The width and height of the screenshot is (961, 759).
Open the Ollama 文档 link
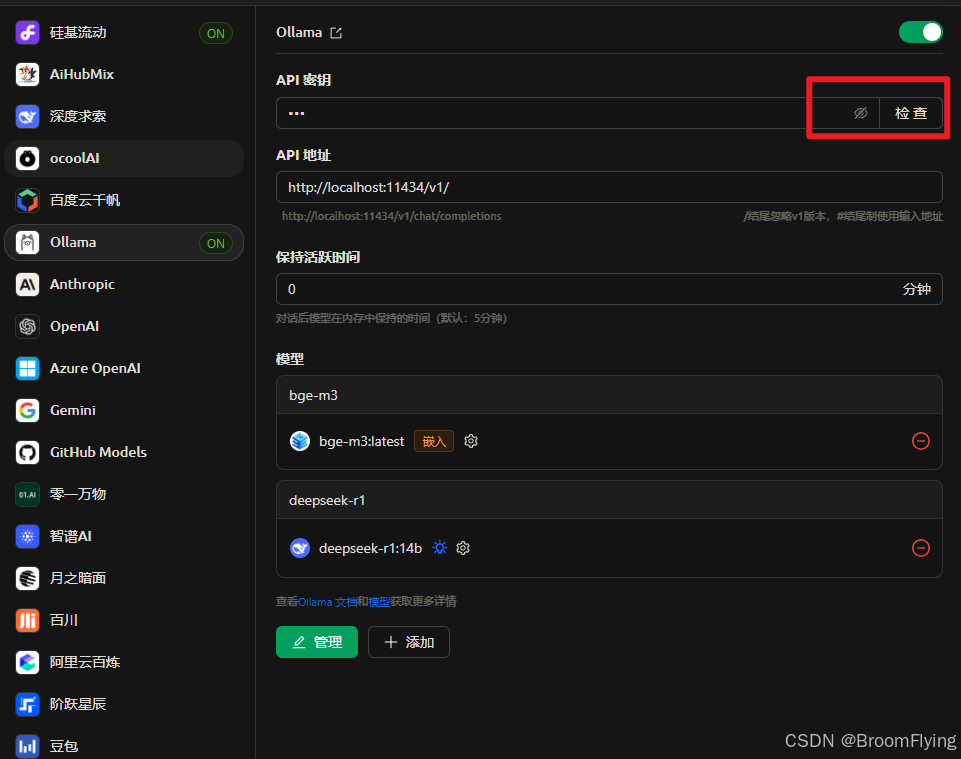point(327,601)
